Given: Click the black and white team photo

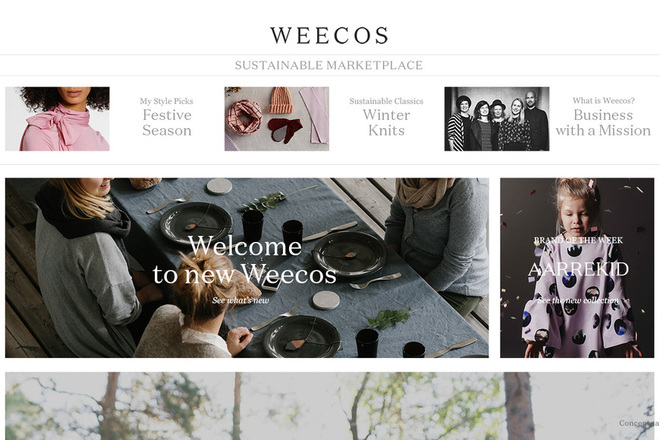Looking at the screenshot, I should pos(497,119).
